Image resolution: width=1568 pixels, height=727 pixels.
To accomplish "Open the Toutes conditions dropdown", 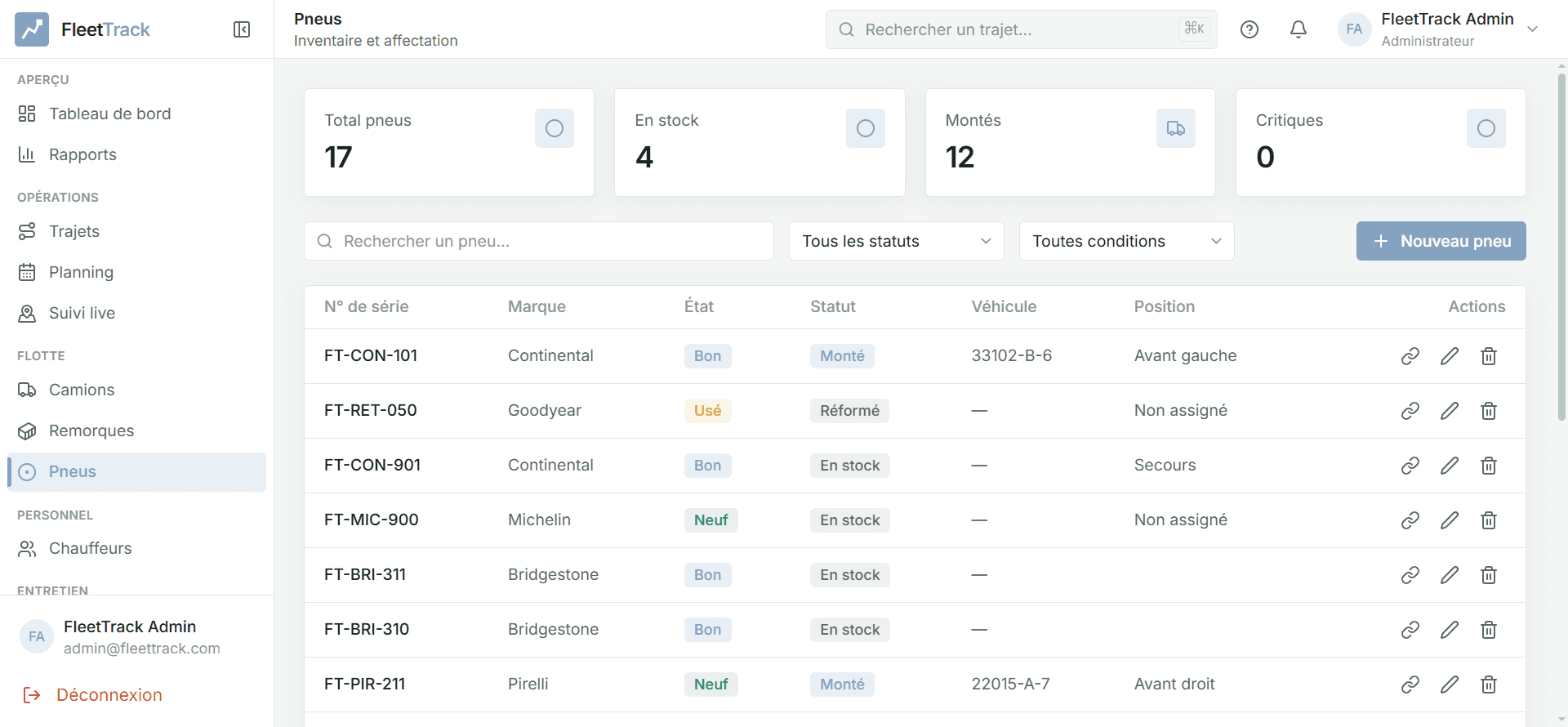I will [1126, 241].
